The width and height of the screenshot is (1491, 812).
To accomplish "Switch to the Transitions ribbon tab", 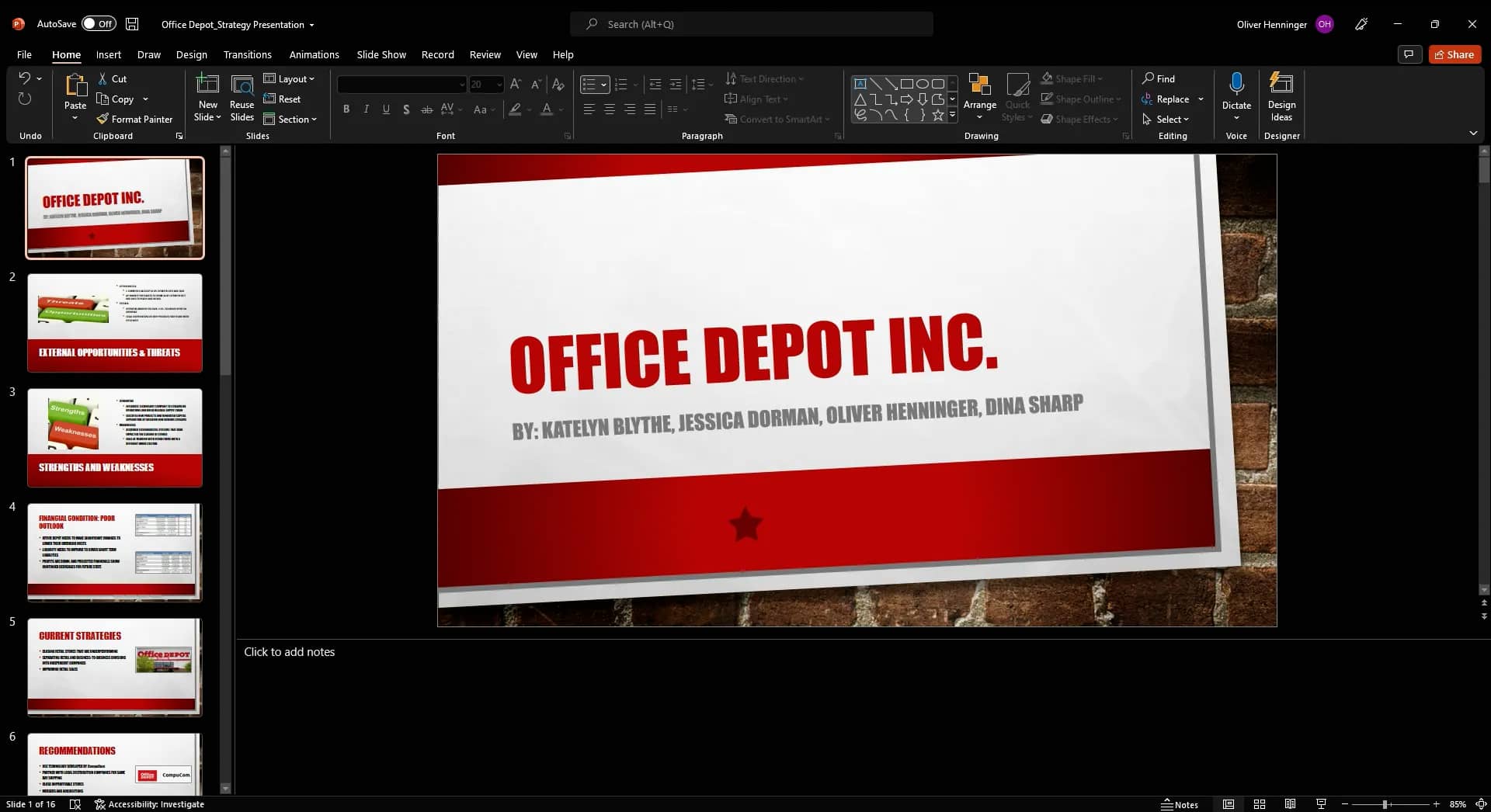I will coord(247,54).
